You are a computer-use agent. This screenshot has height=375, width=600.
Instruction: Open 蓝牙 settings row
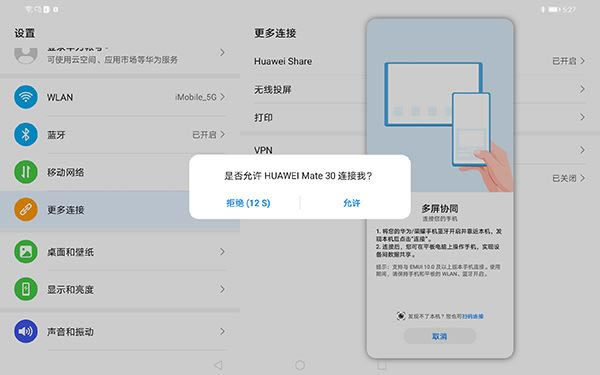point(120,135)
